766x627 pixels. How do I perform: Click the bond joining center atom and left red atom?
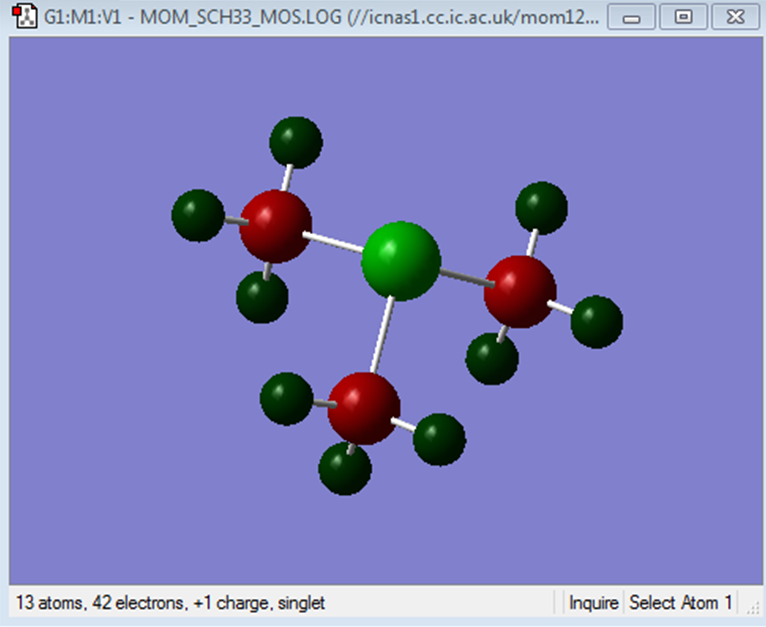click(x=333, y=242)
